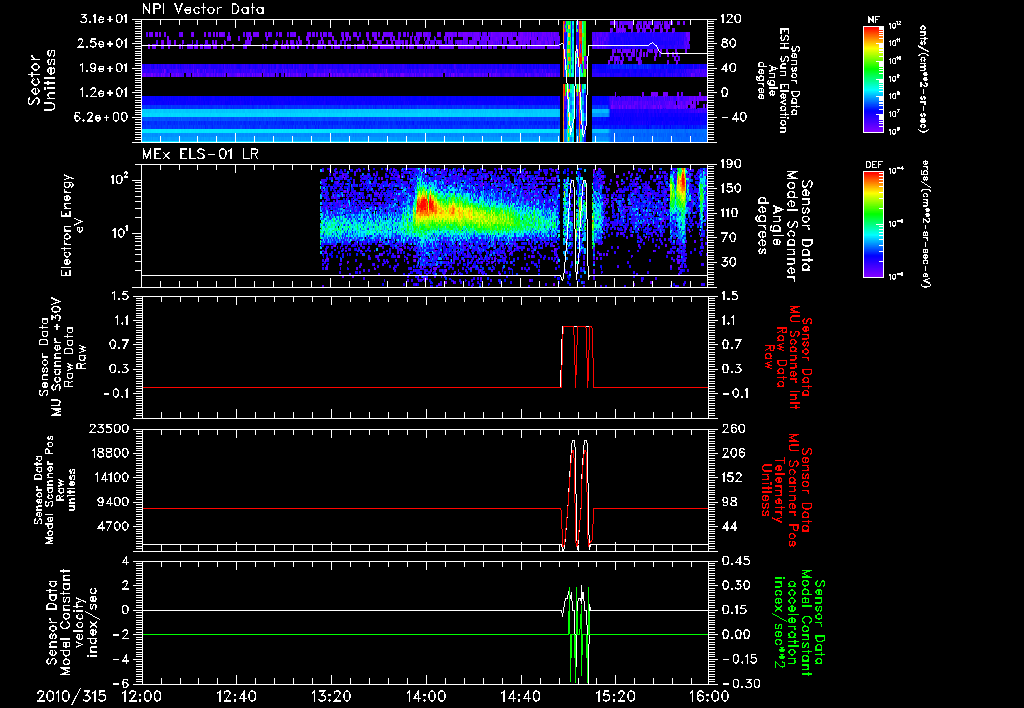The height and width of the screenshot is (708, 1024).
Task: Click the NF color scale bar
Action: click(871, 79)
